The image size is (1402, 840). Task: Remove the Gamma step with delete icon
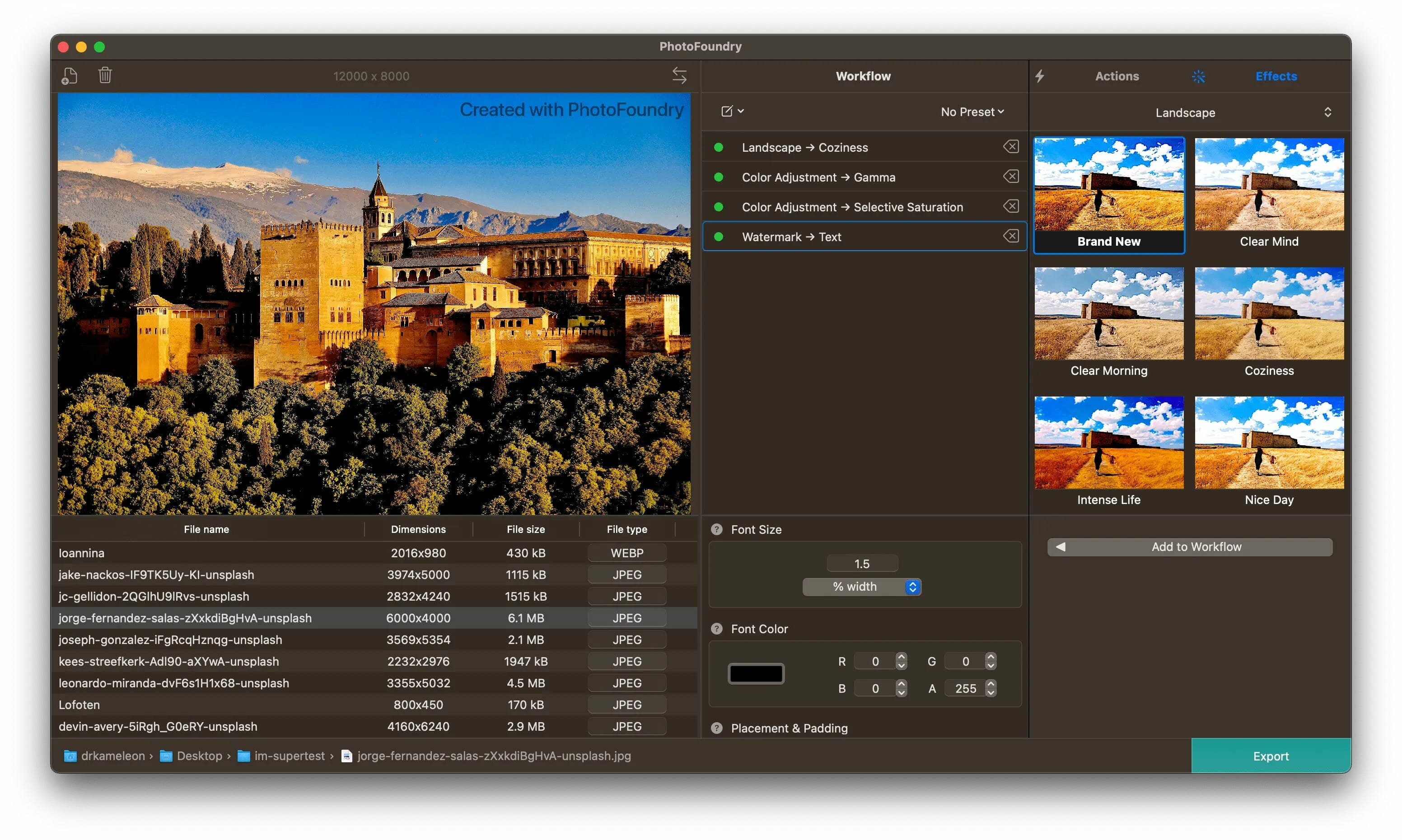(x=1011, y=177)
